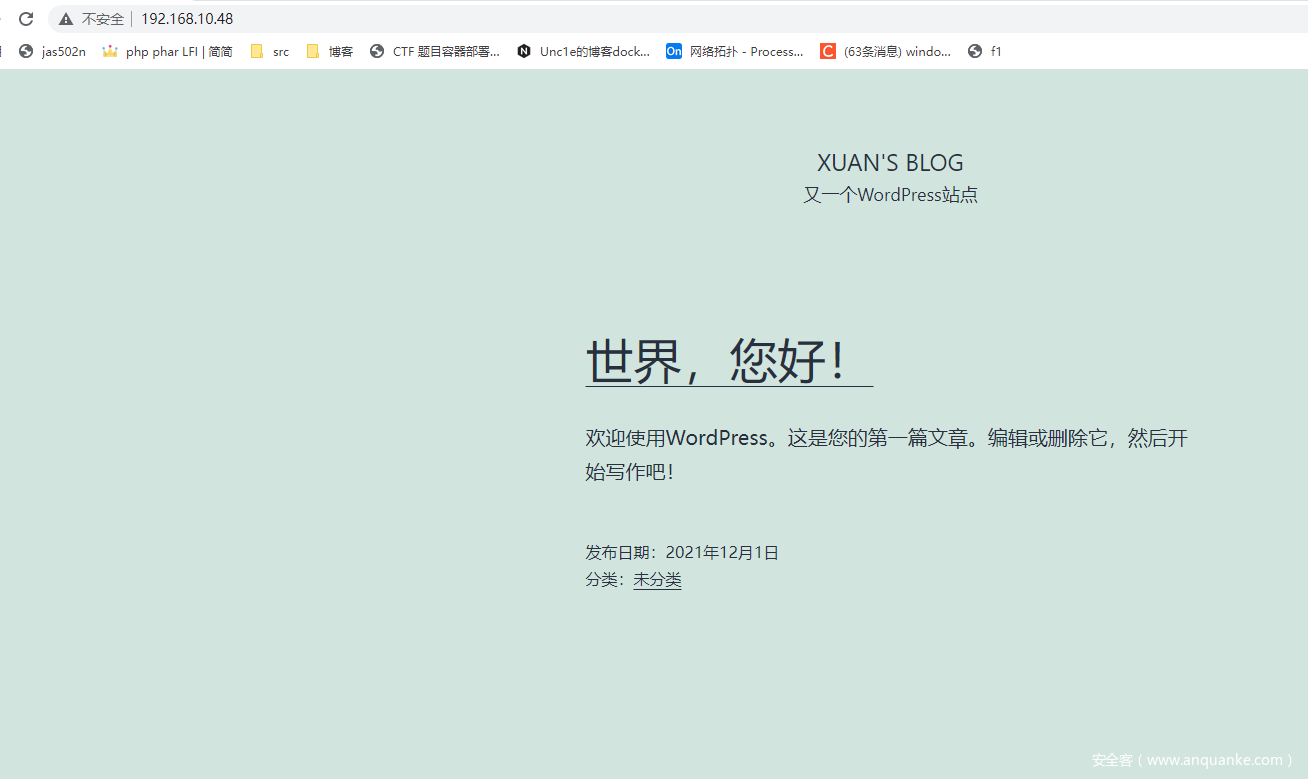Open the src bookmarks folder
This screenshot has height=779, width=1308.
click(270, 51)
